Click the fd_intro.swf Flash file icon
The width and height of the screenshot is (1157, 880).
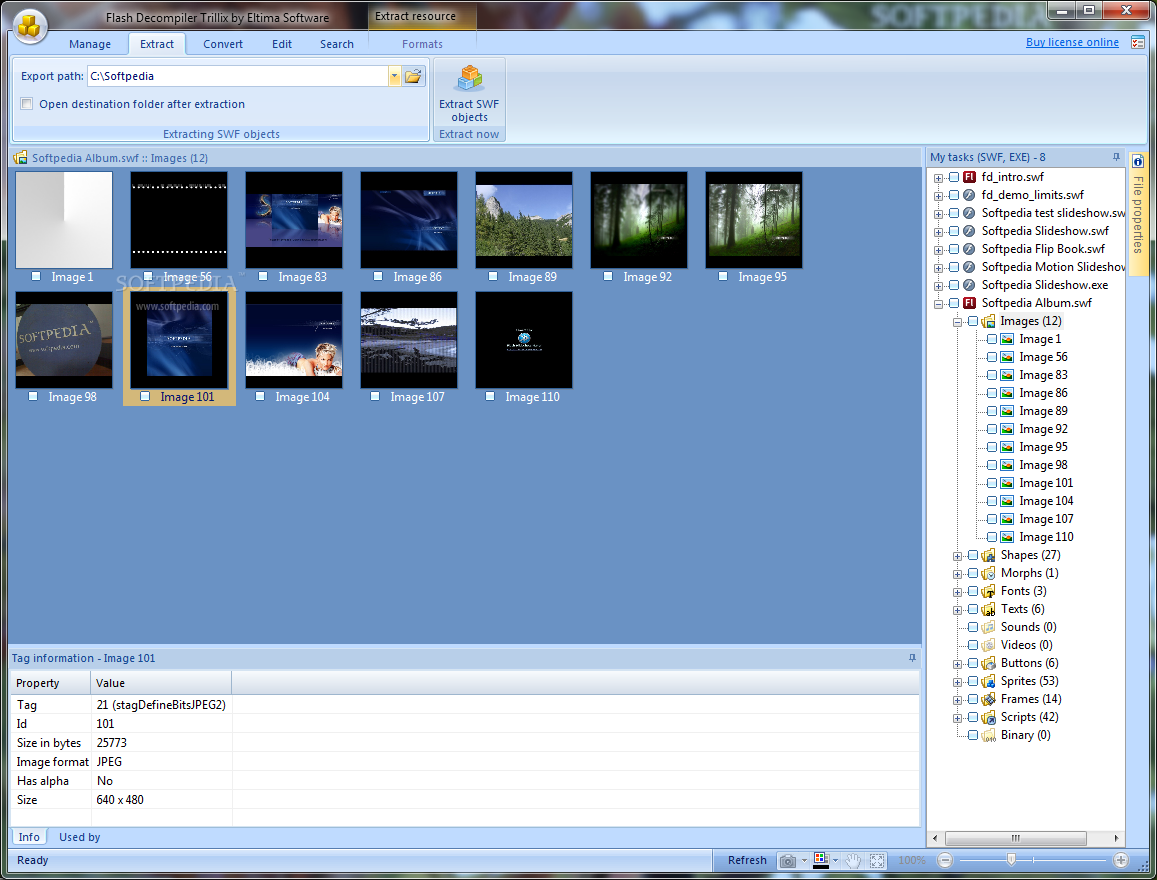(970, 177)
